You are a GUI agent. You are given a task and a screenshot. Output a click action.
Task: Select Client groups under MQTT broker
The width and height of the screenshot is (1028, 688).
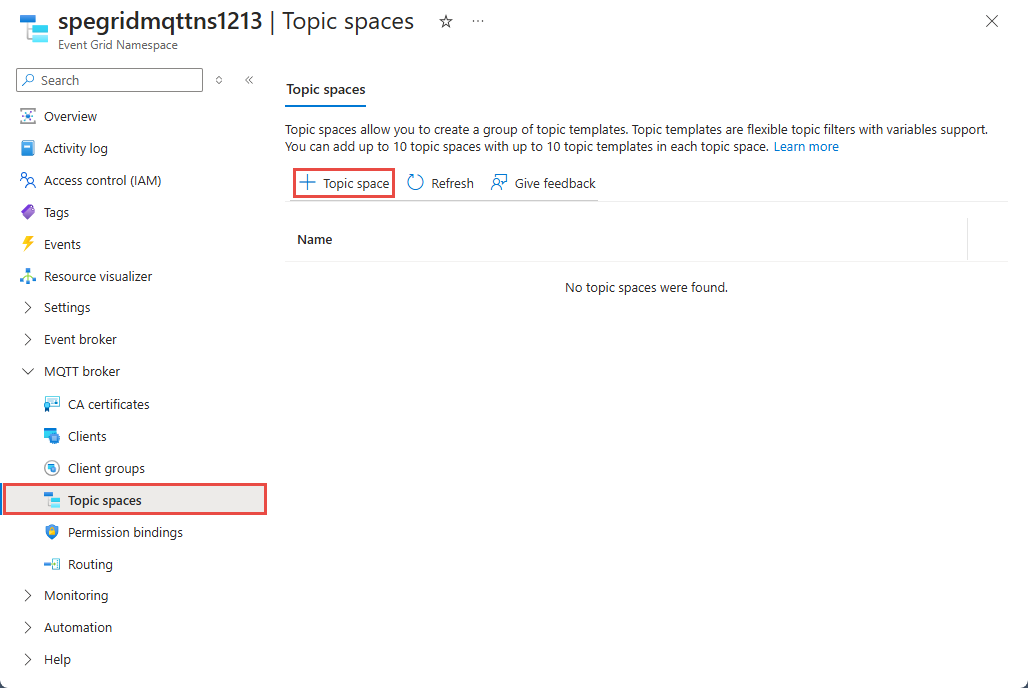(x=106, y=469)
